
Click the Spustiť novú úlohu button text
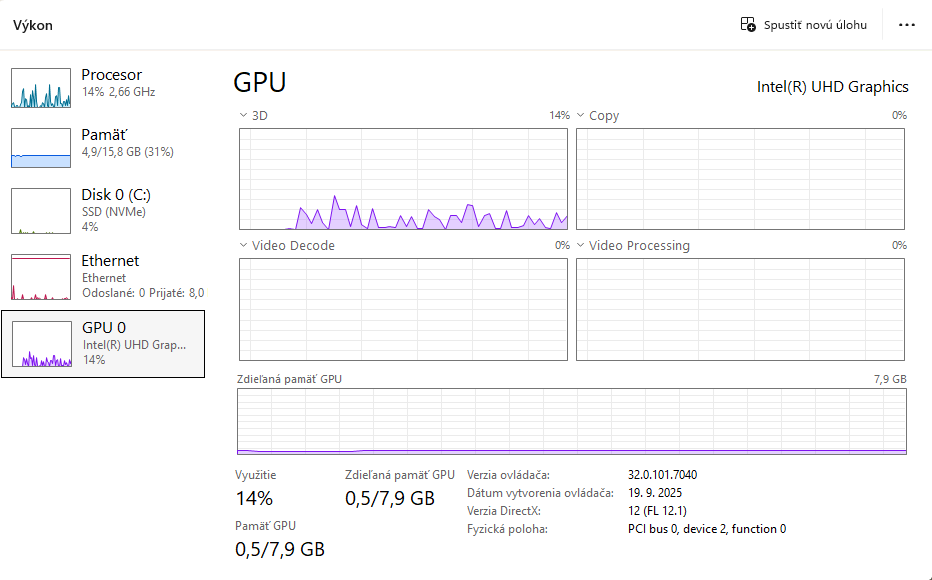click(x=815, y=25)
